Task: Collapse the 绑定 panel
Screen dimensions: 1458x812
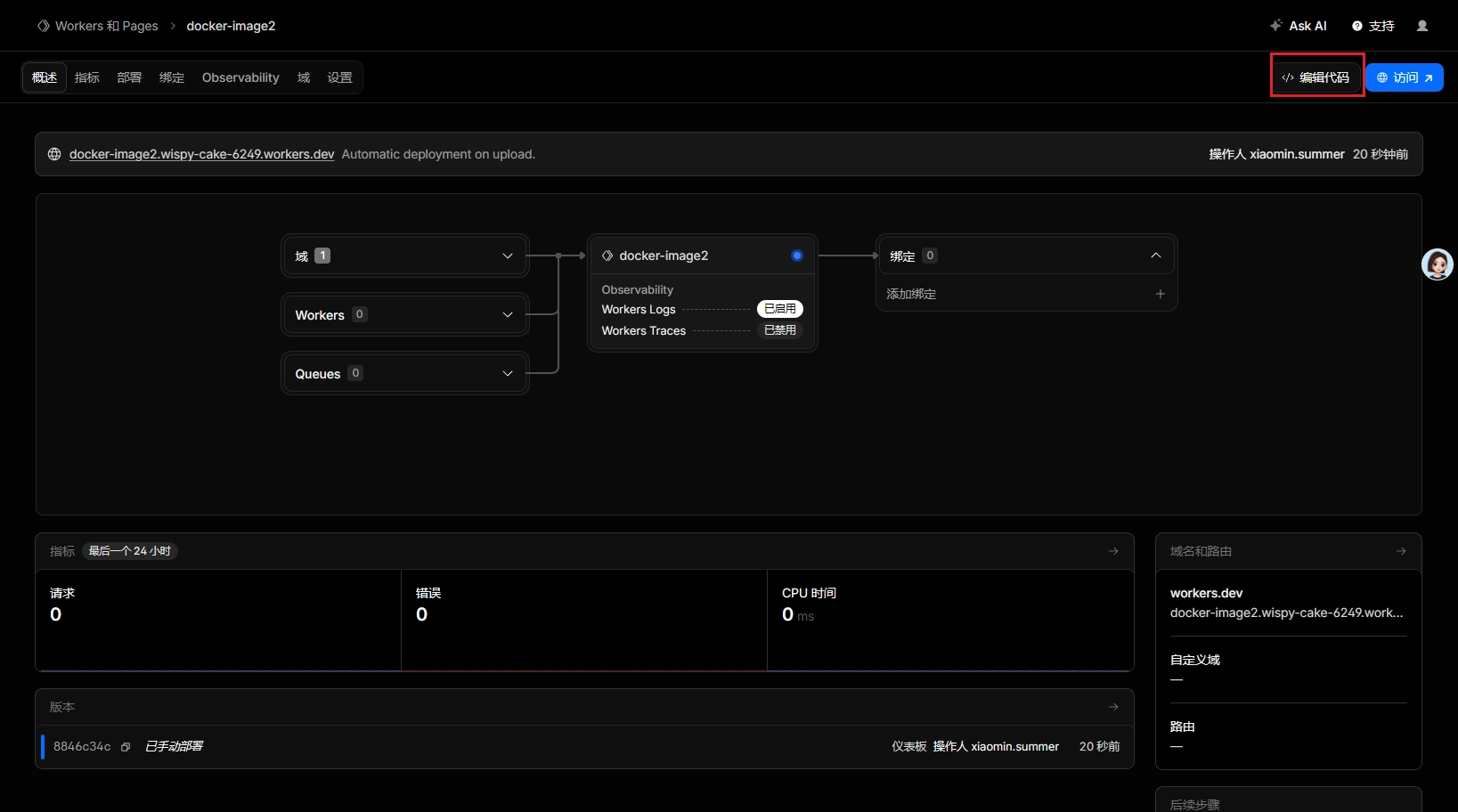Action: 1156,256
